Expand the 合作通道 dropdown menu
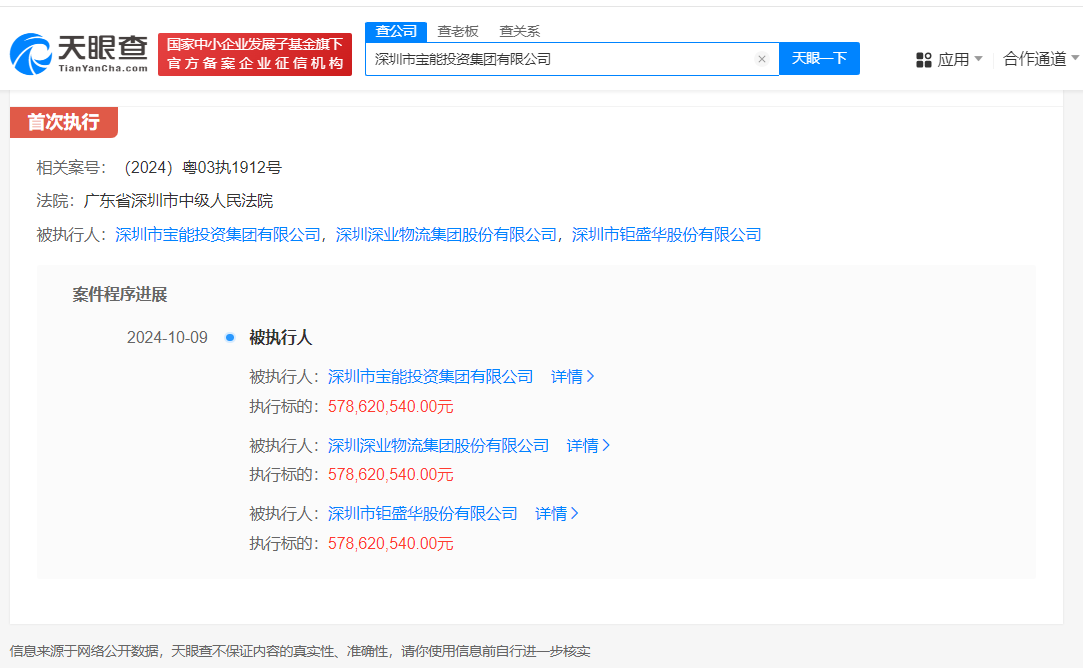This screenshot has width=1083, height=668. click(x=1041, y=59)
